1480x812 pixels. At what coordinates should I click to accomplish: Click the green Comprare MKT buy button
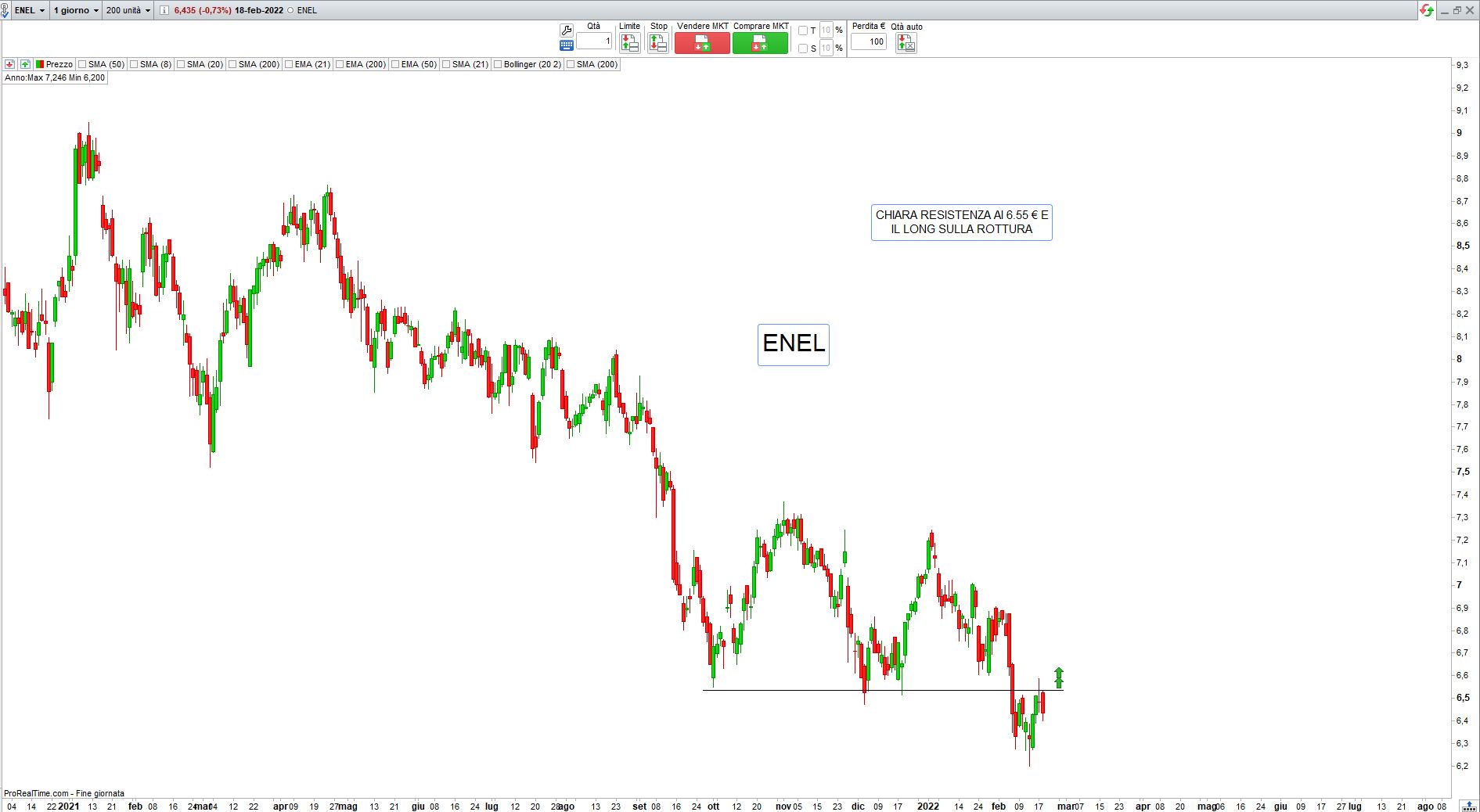(x=760, y=43)
